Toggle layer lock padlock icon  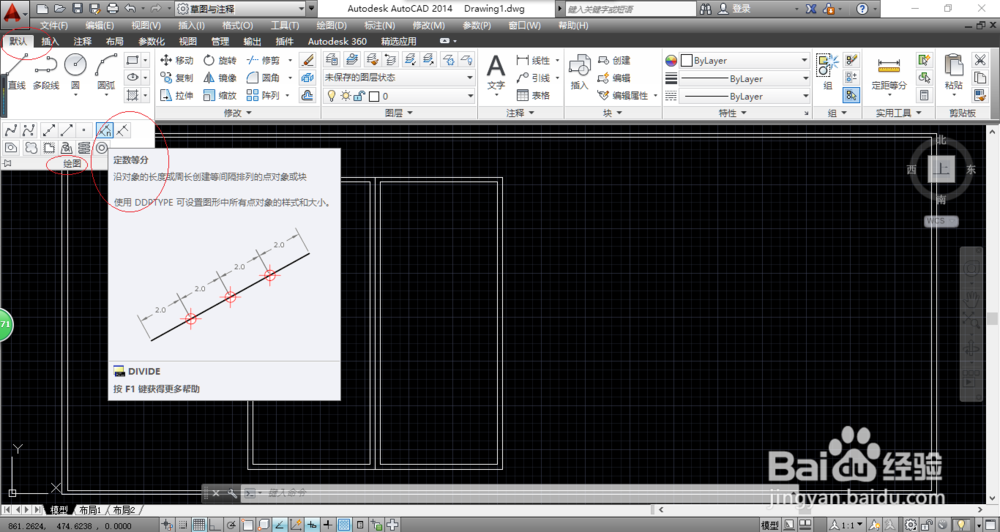tap(358, 96)
